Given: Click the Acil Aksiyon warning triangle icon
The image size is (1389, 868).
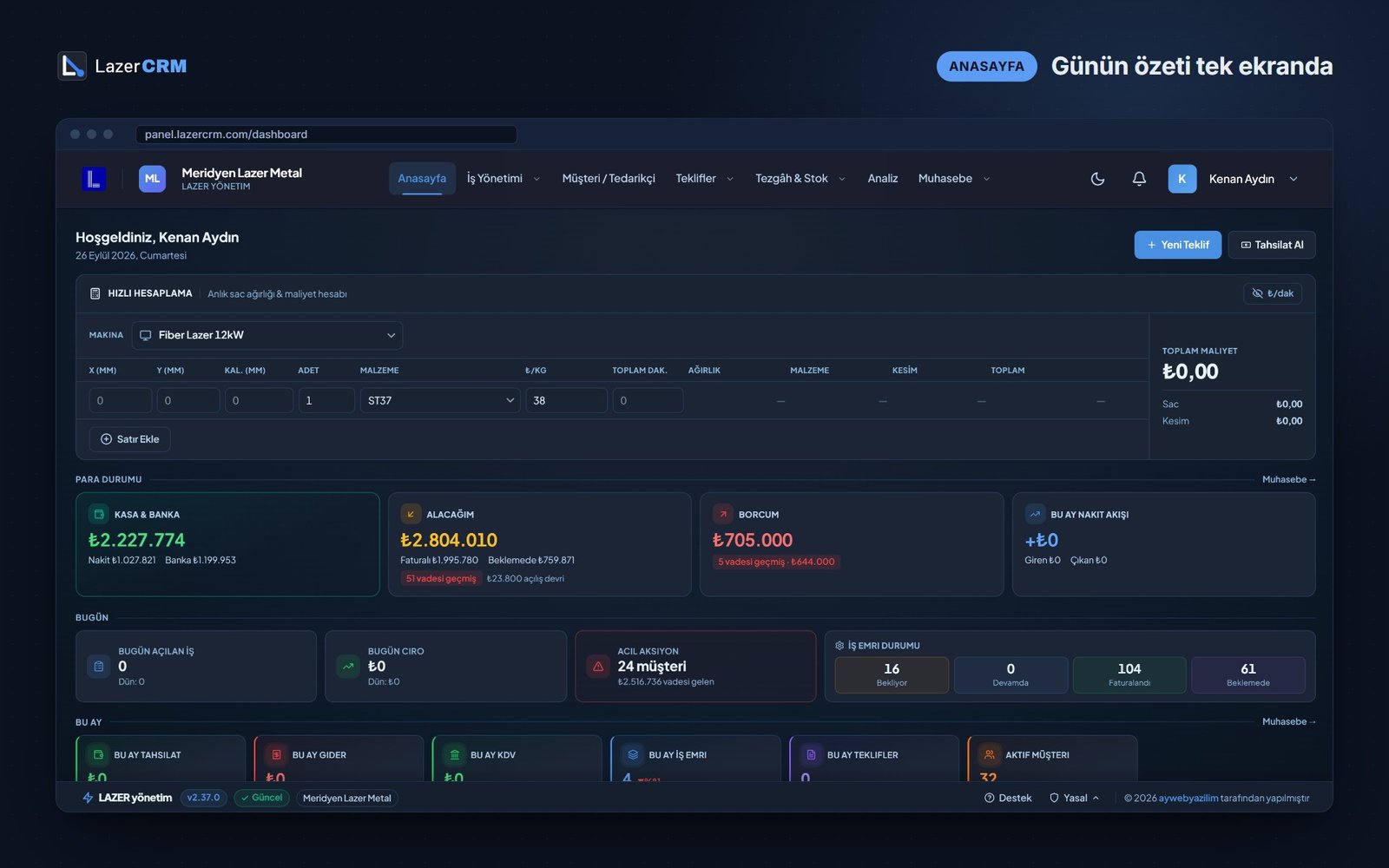Looking at the screenshot, I should pyautogui.click(x=598, y=667).
